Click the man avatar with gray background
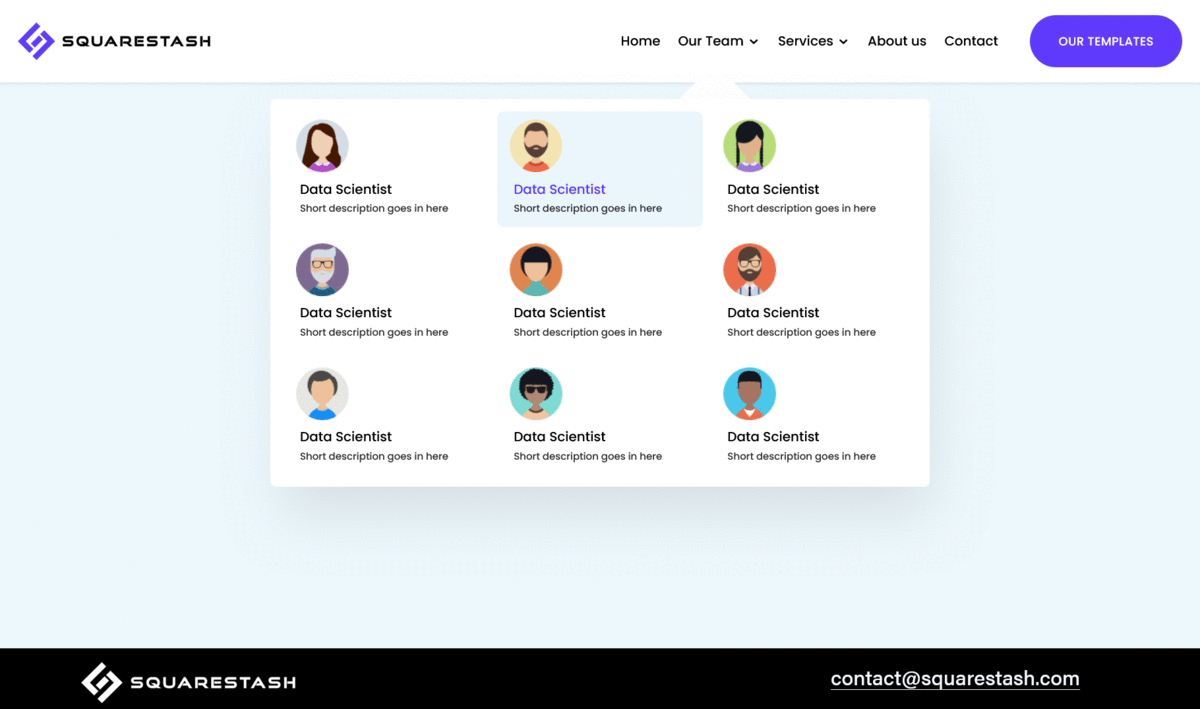 pyautogui.click(x=322, y=394)
